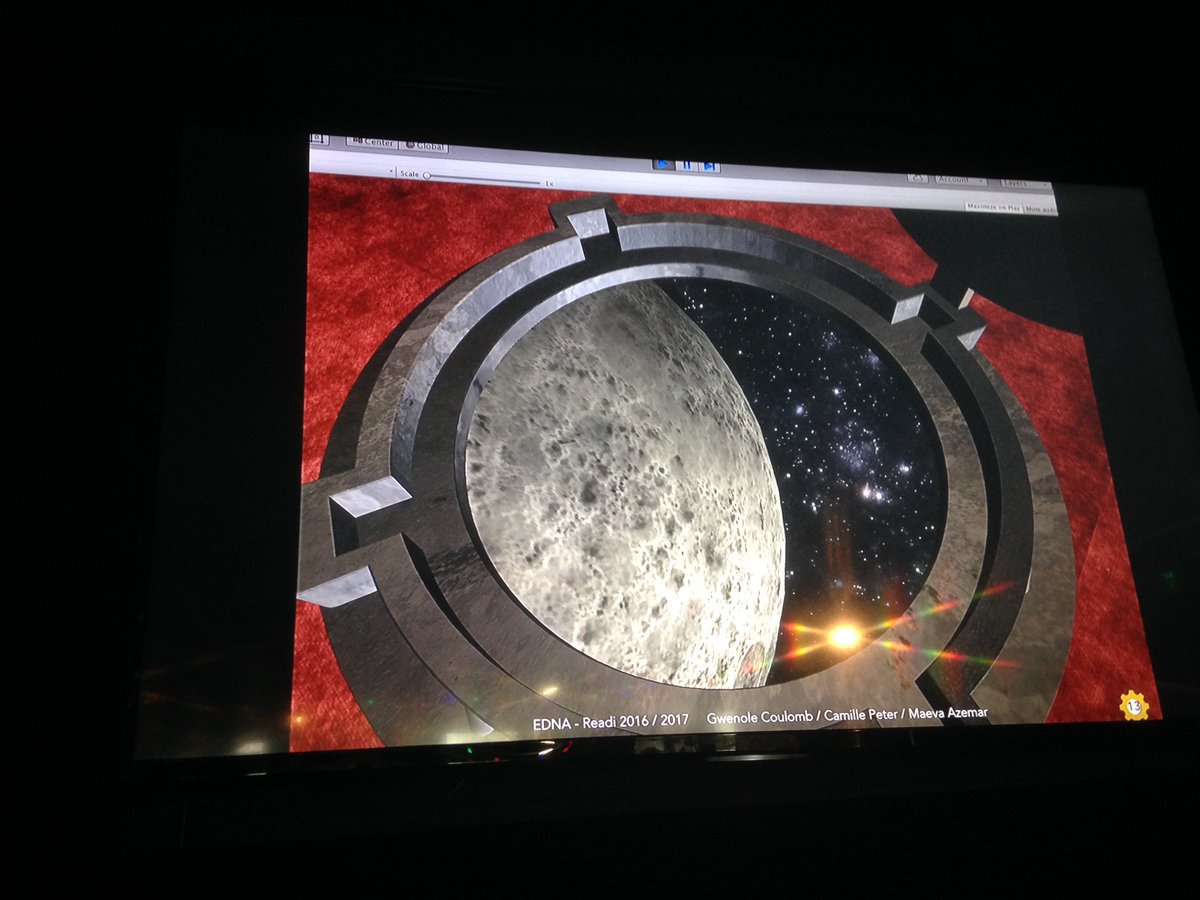Screen dimensions: 1200x900
Task: Click the Play button in Unity toolbar
Action: click(x=662, y=164)
